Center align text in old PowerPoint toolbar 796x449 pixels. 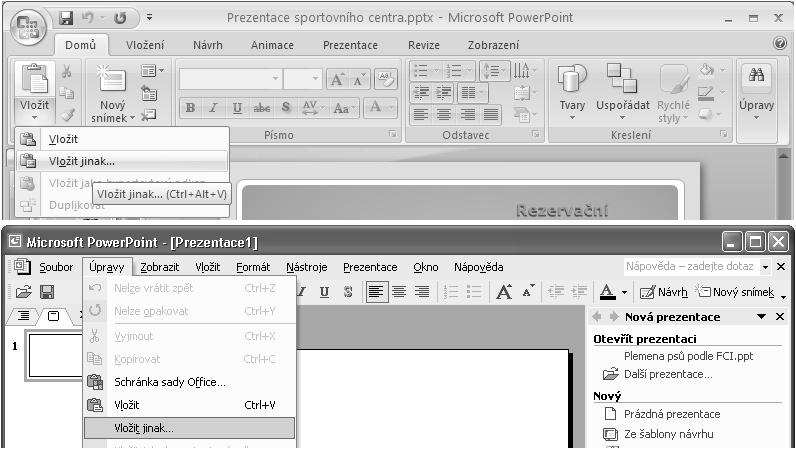[399, 292]
